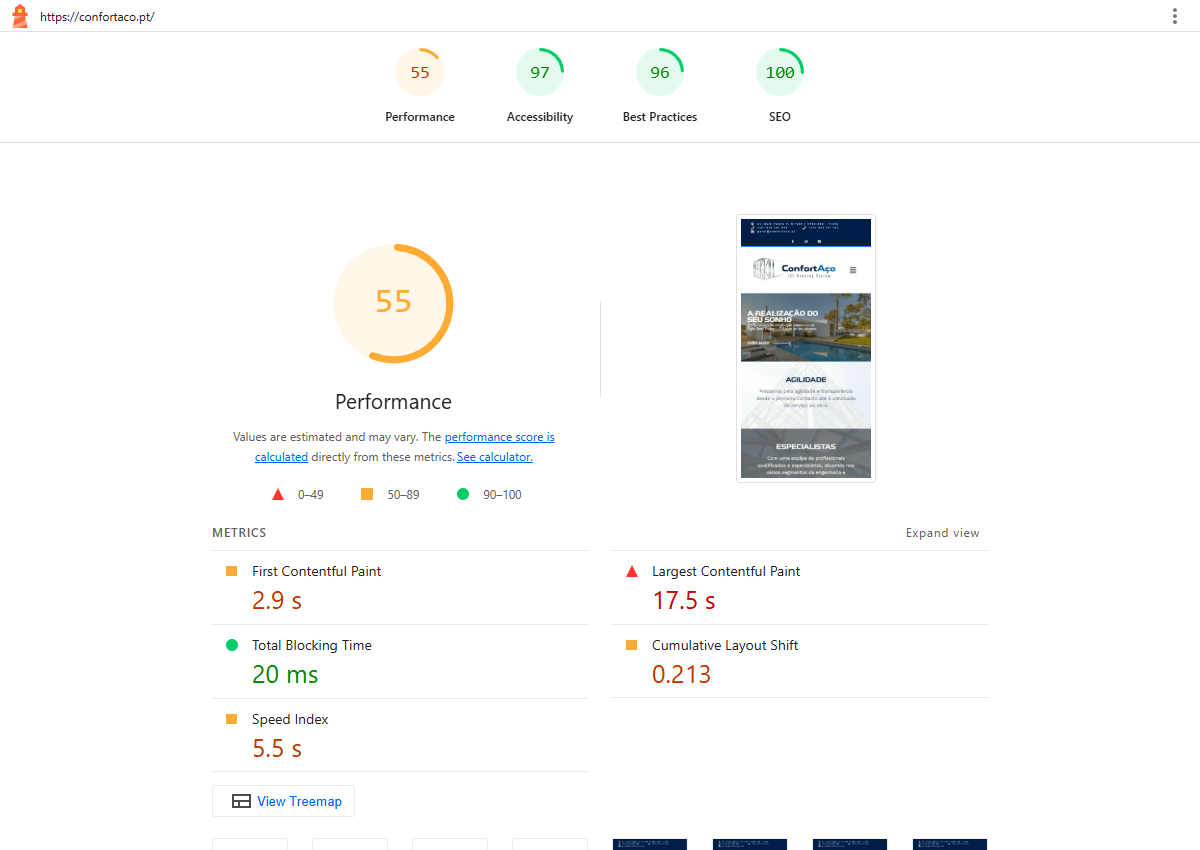Viewport: 1200px width, 850px height.
Task: Open the confortaco.pt URL link
Action: click(x=97, y=17)
